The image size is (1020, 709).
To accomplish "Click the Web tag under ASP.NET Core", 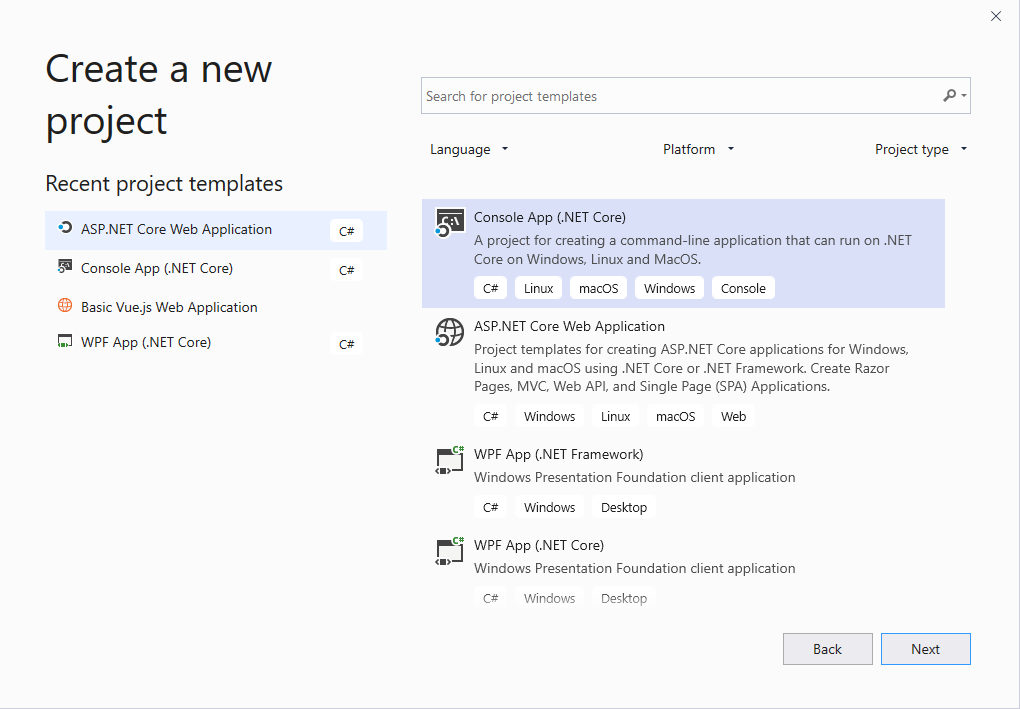I will pos(733,416).
